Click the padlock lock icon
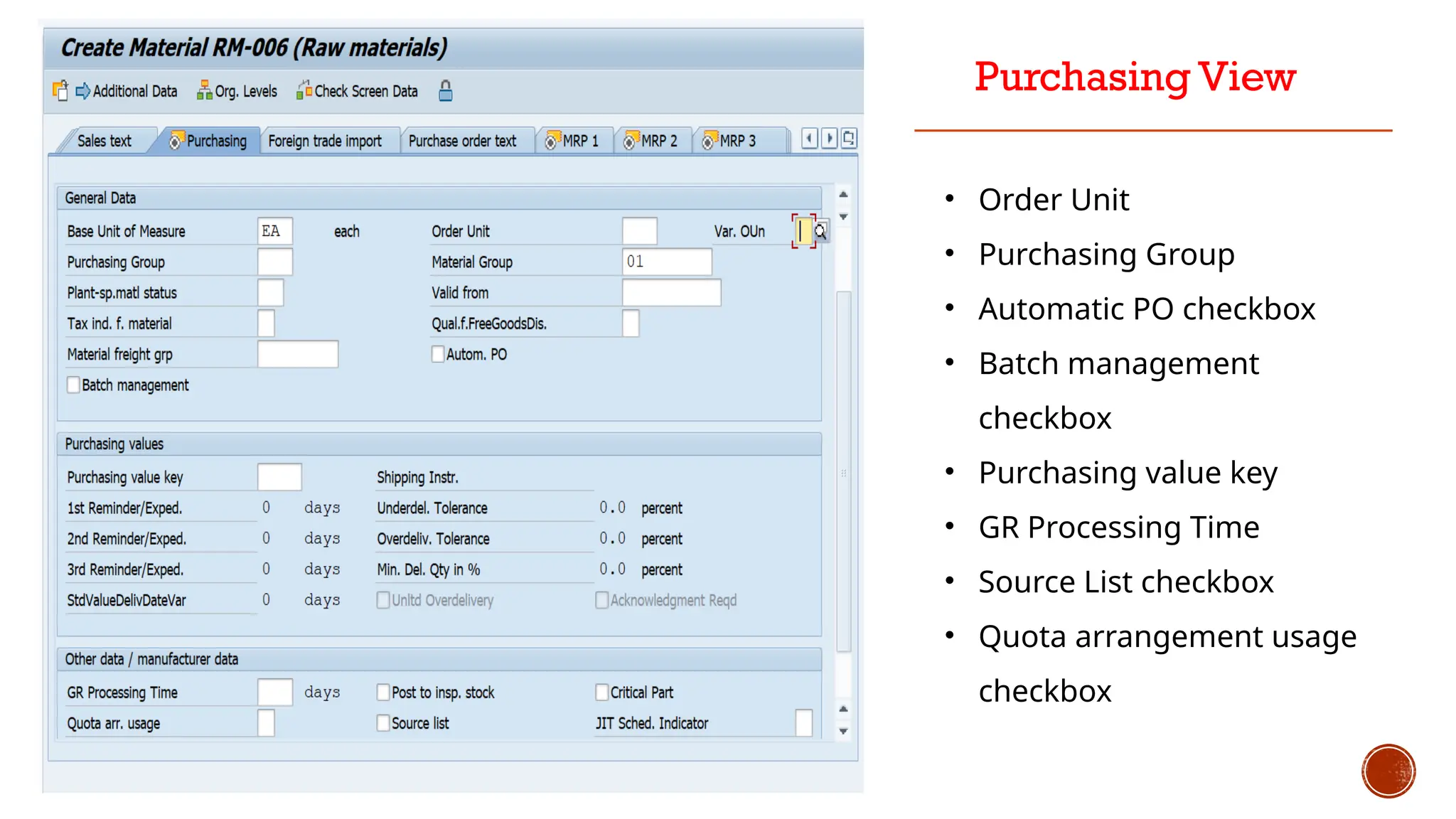Viewport: 1456px width, 819px height. [446, 91]
